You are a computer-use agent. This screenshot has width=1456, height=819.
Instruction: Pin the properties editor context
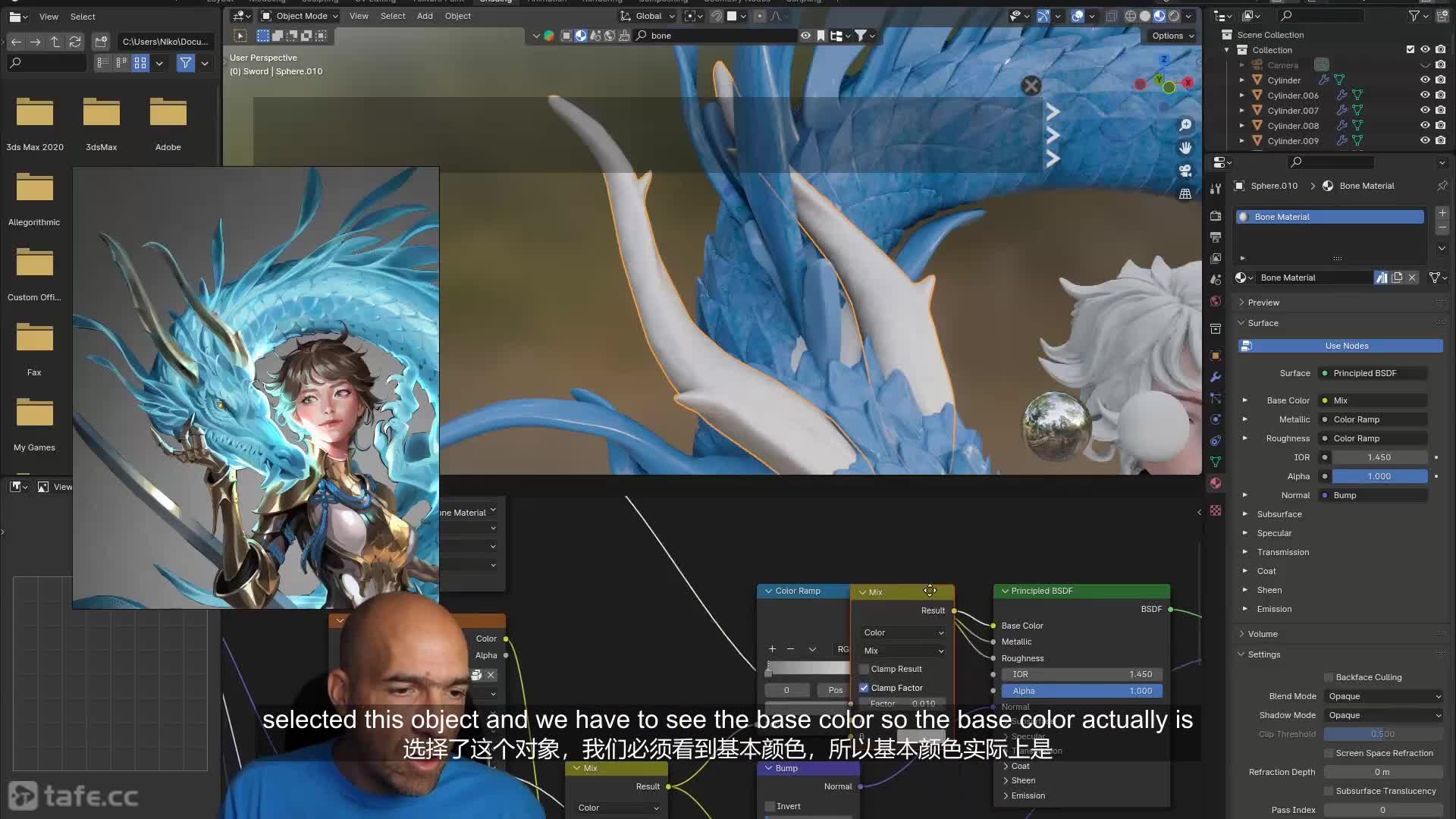[1442, 186]
